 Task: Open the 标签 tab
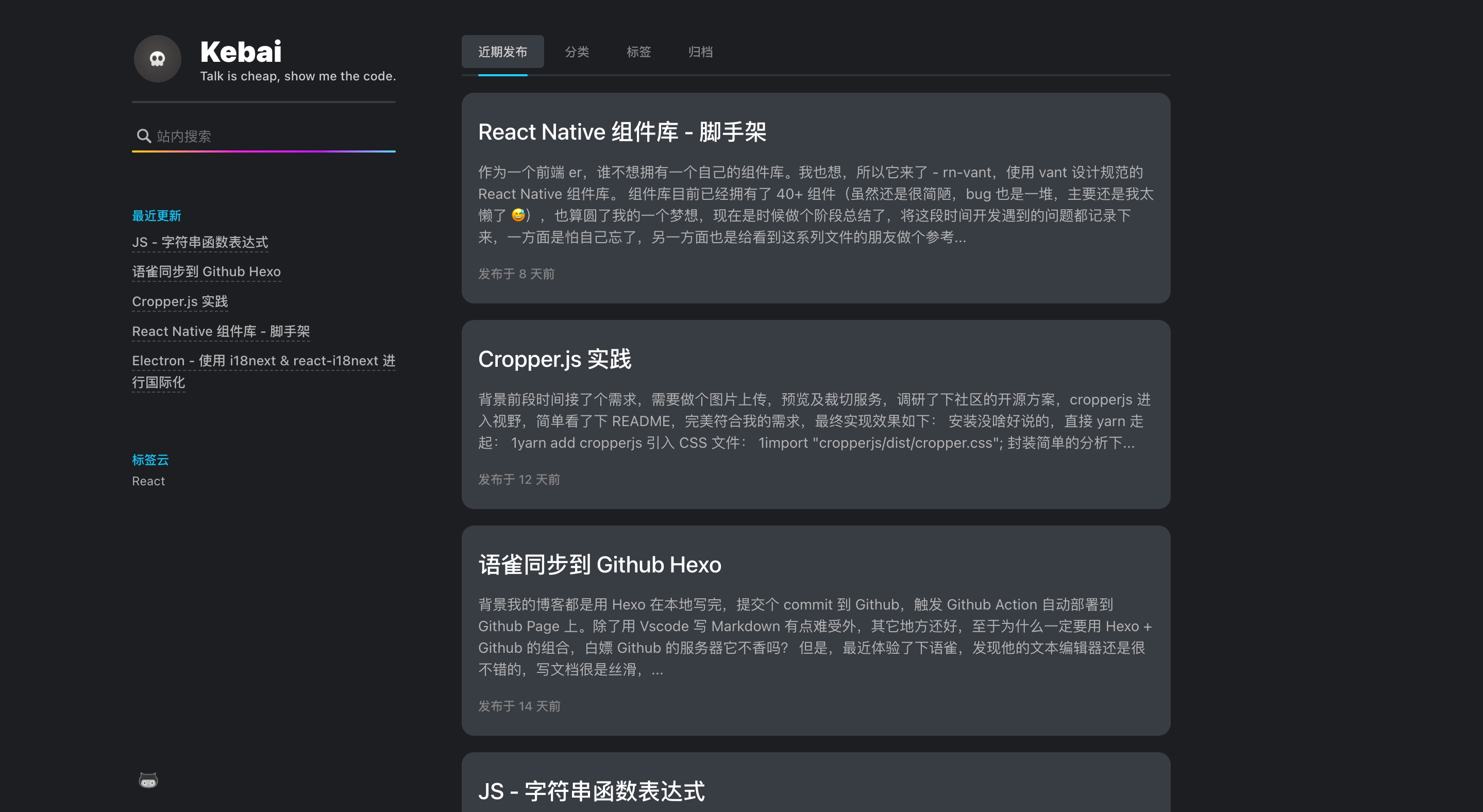[638, 52]
